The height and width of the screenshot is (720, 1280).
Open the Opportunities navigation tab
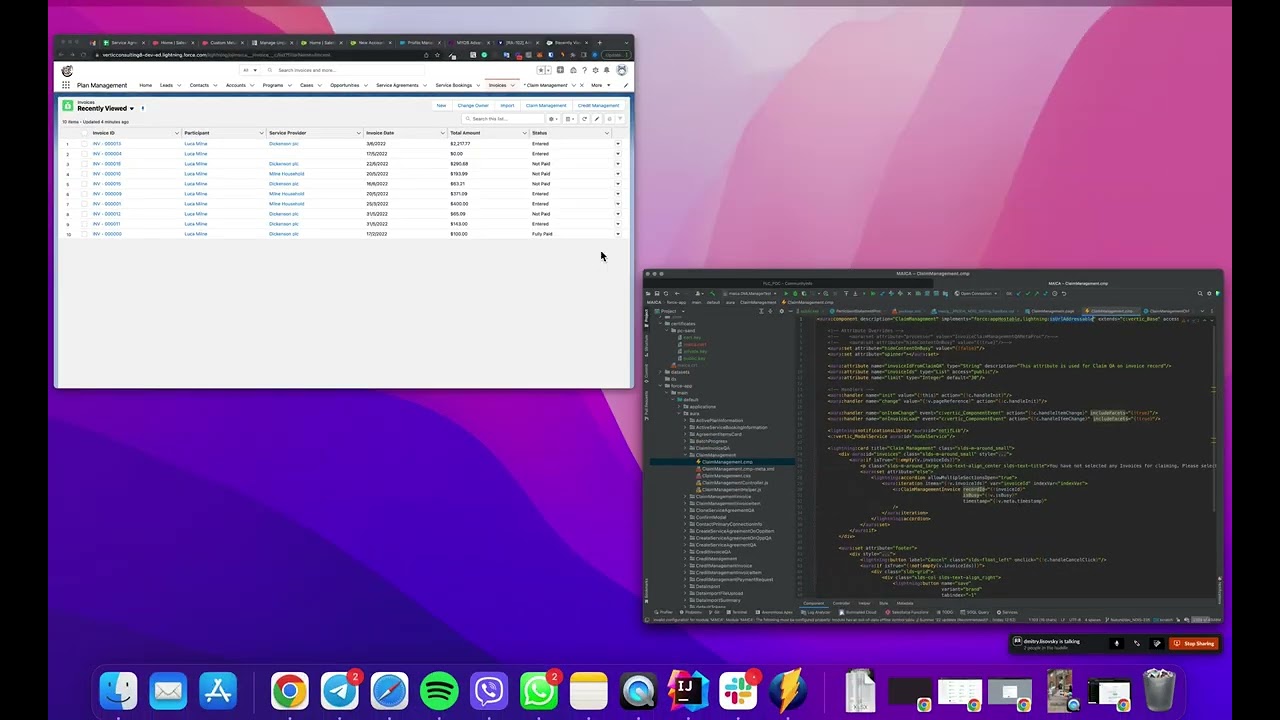[344, 85]
